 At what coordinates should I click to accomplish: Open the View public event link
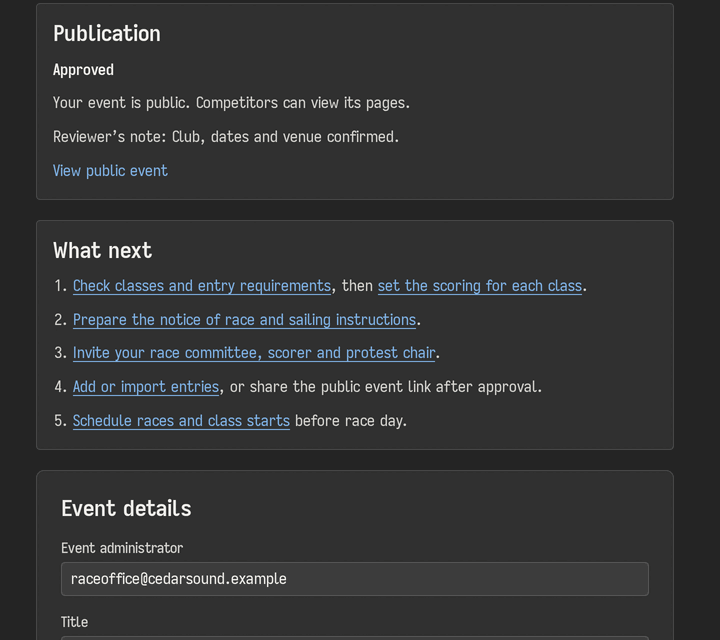pos(110,171)
